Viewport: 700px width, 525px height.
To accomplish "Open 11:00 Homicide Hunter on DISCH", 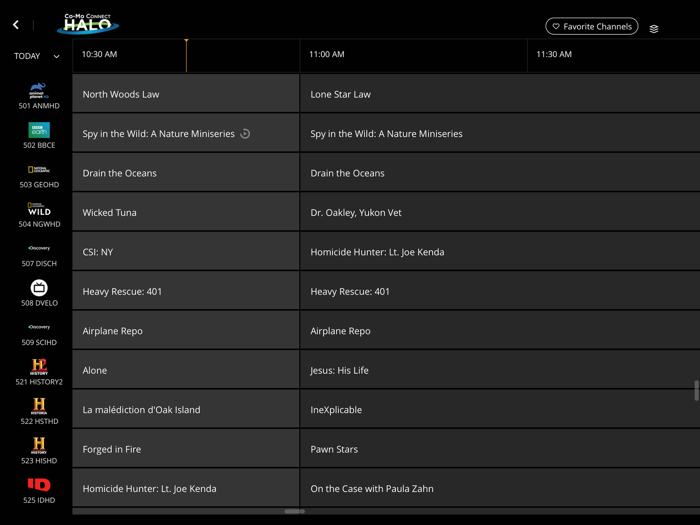I will click(500, 251).
